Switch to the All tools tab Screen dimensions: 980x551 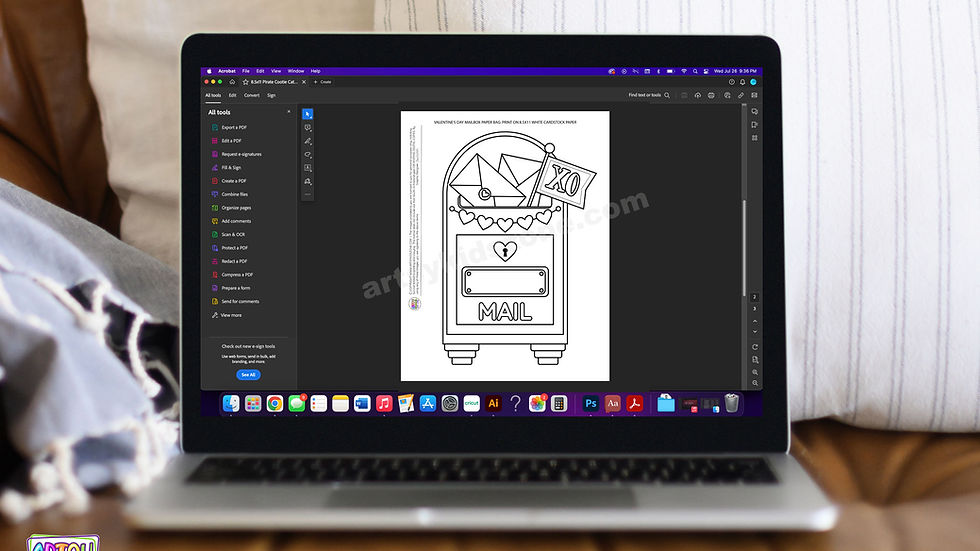pyautogui.click(x=213, y=96)
